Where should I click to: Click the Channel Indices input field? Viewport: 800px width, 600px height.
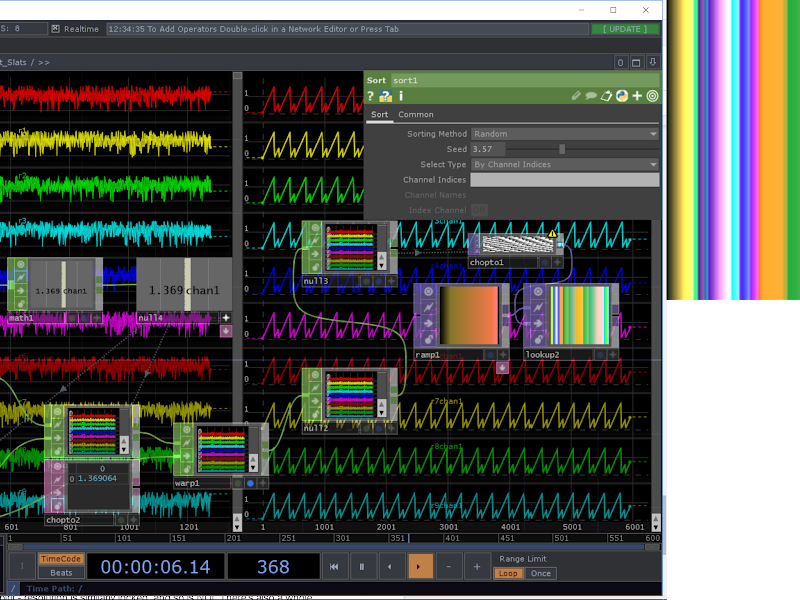(565, 180)
